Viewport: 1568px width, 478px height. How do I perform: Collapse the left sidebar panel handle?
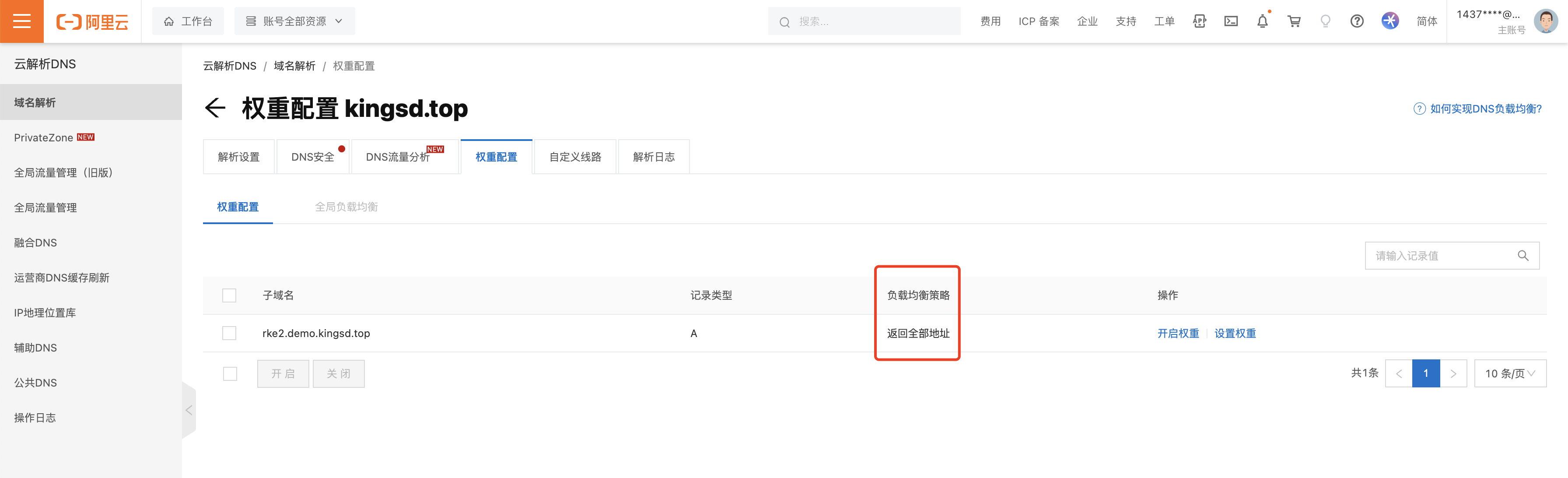pos(189,410)
